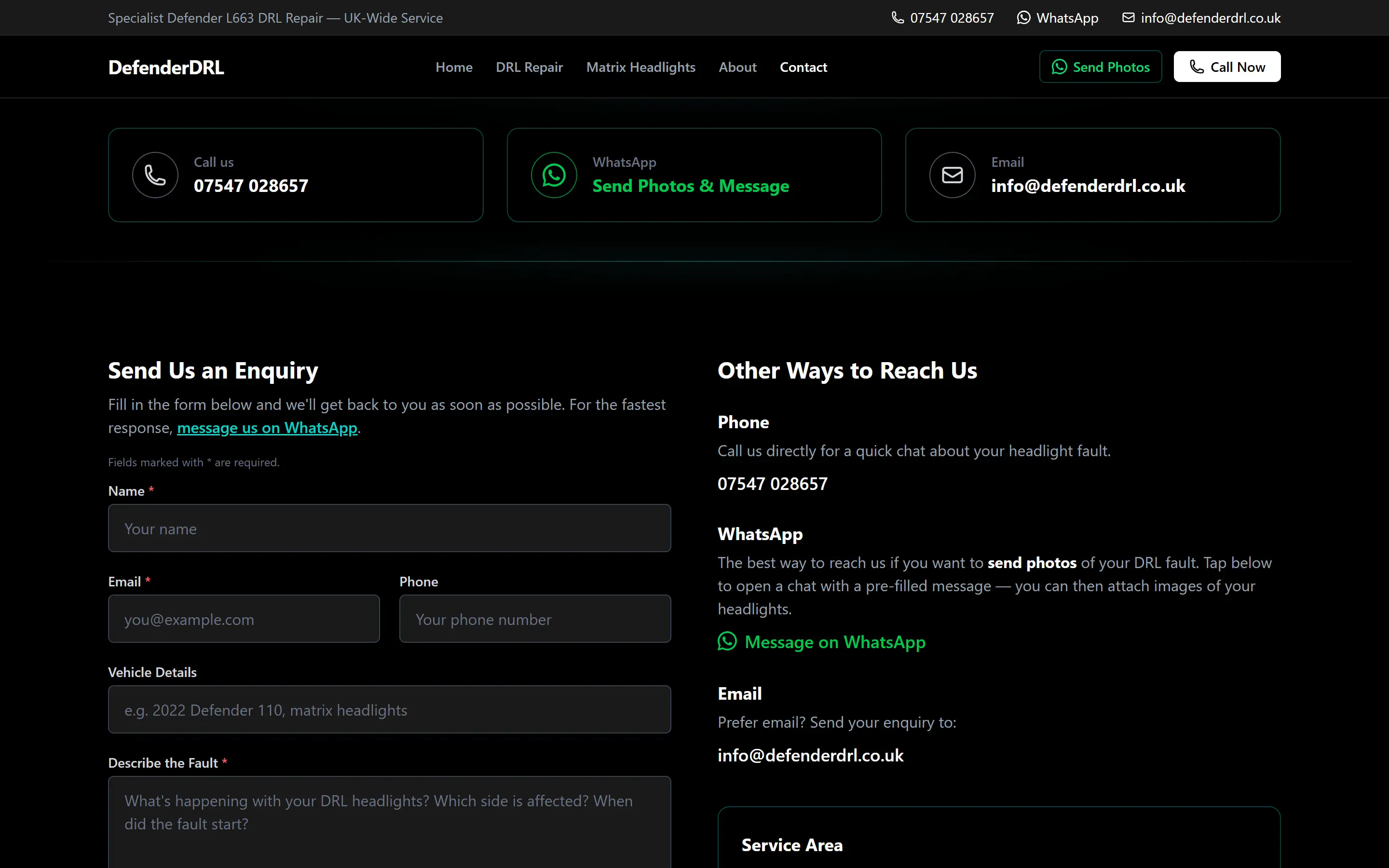Click 'Fields marked with * are required.' text
Screen dimensions: 1389x868
tap(194, 462)
